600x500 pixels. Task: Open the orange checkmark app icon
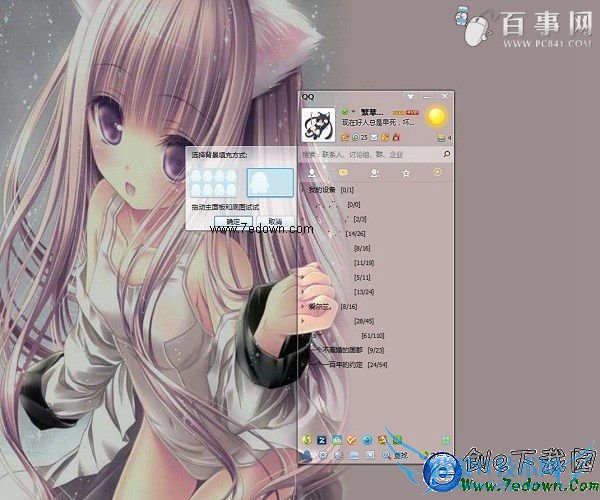point(352,440)
